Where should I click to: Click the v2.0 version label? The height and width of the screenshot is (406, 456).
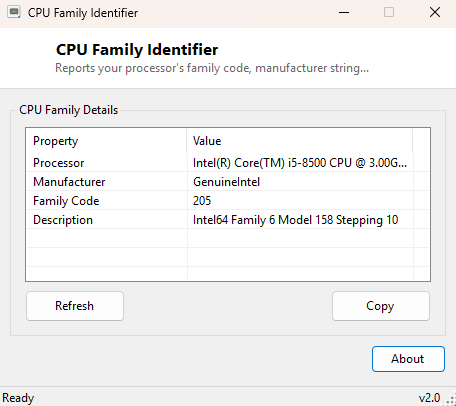point(430,398)
